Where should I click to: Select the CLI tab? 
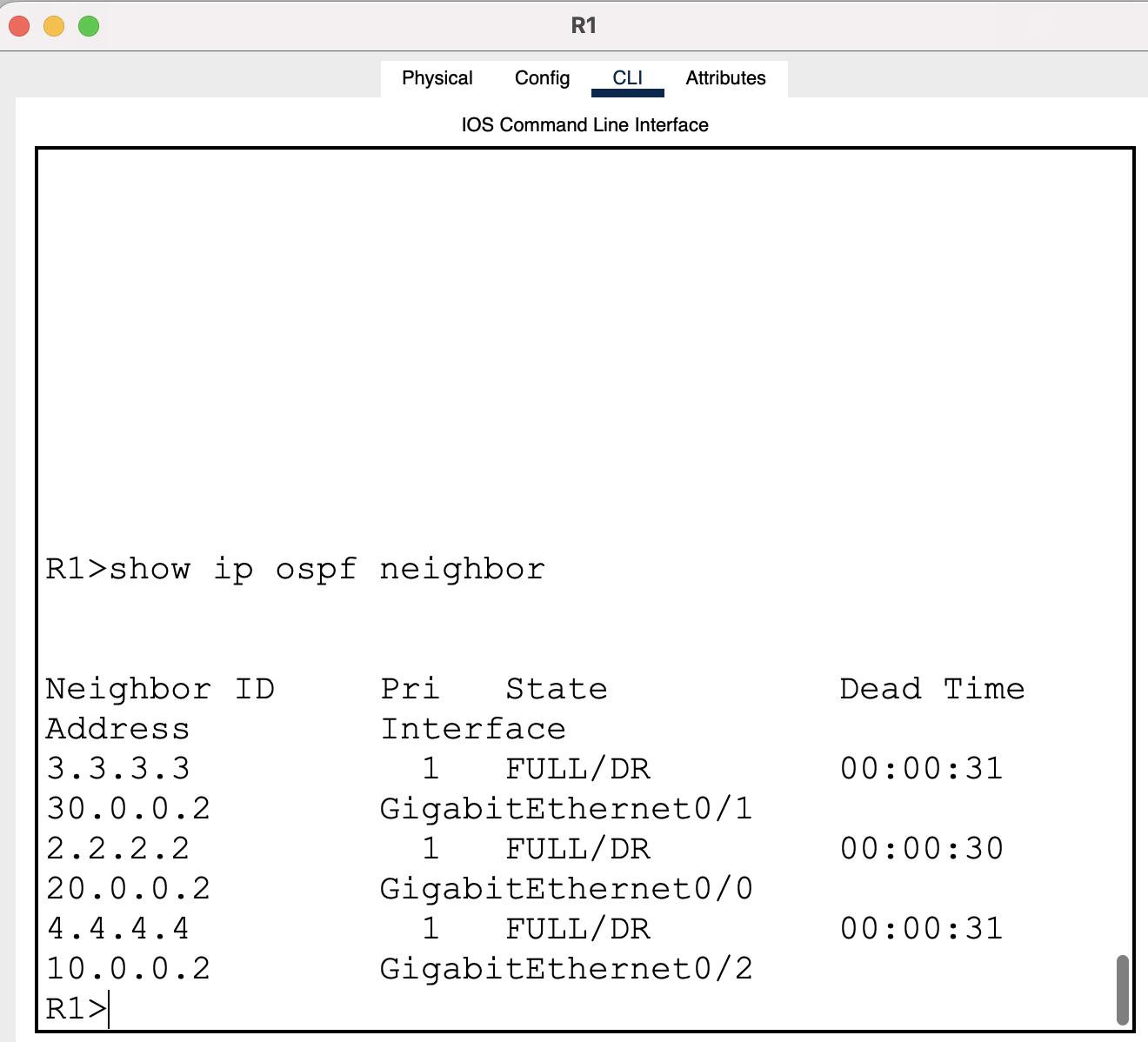[x=627, y=78]
